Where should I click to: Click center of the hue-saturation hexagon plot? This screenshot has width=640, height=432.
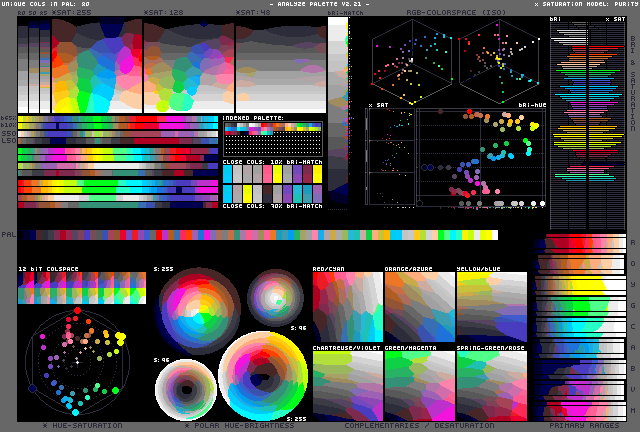tap(76, 361)
